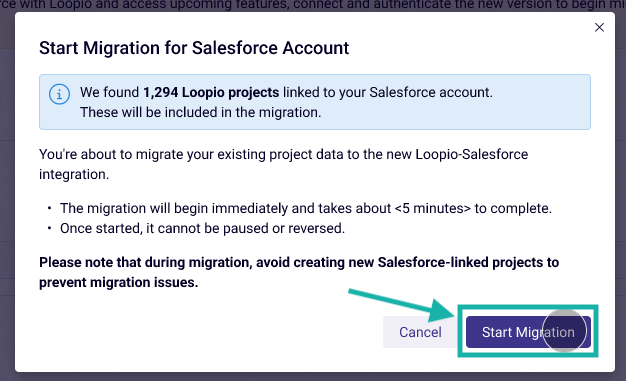Click the bullet about migration taking <5 minutes>

click(306, 208)
